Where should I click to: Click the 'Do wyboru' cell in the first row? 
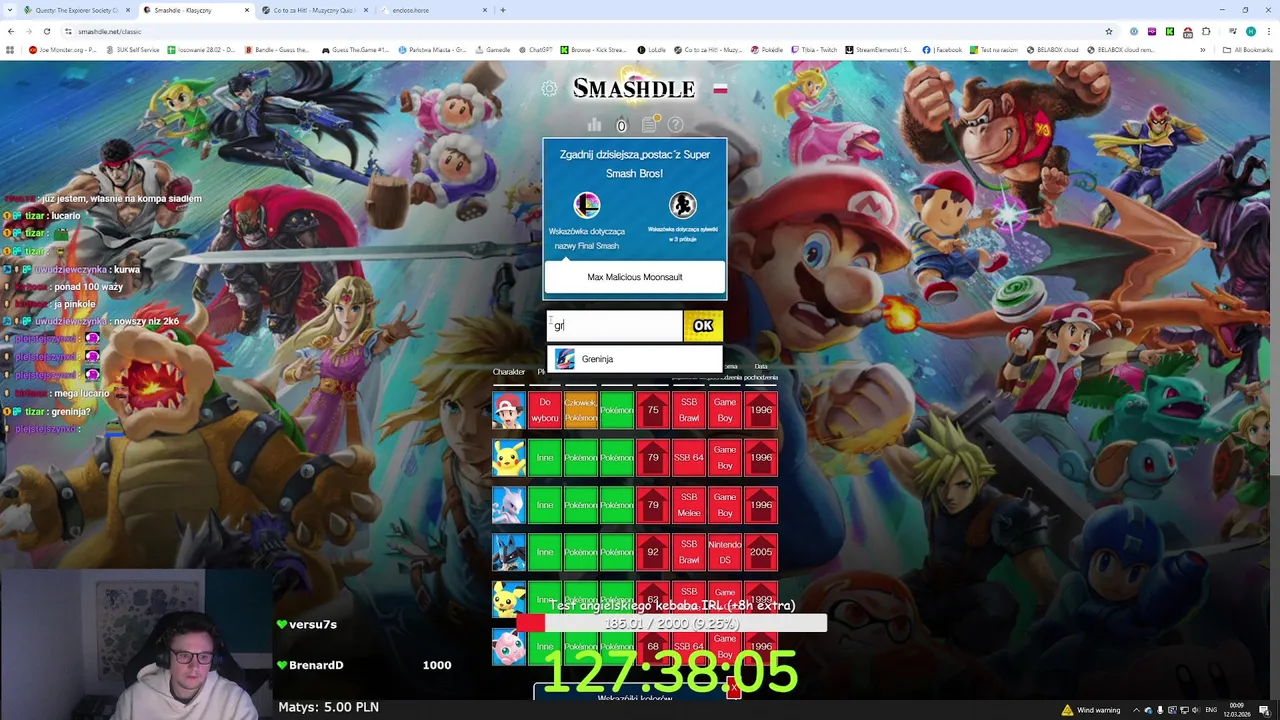(x=545, y=410)
